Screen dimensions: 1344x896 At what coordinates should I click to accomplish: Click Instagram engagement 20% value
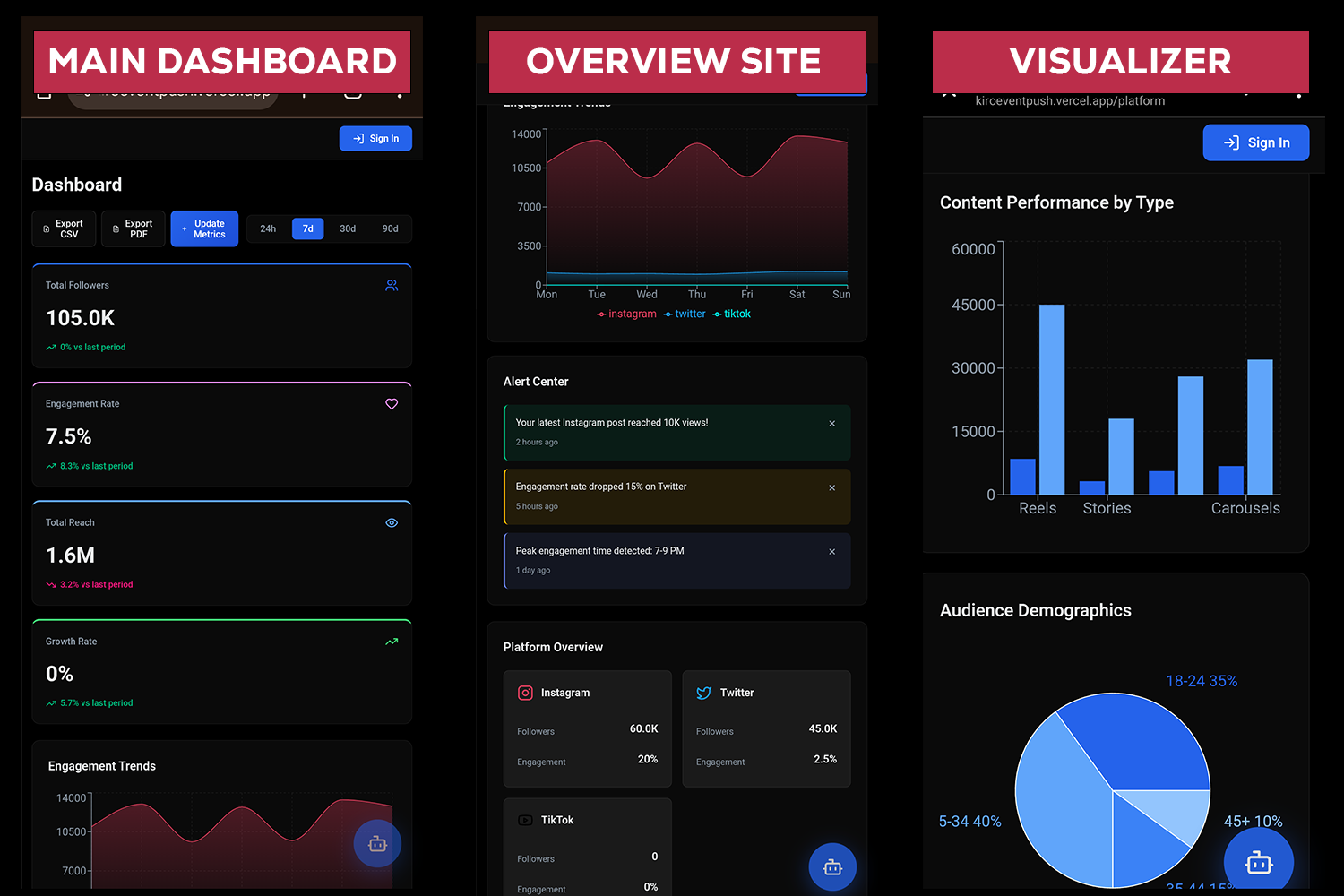pos(648,760)
